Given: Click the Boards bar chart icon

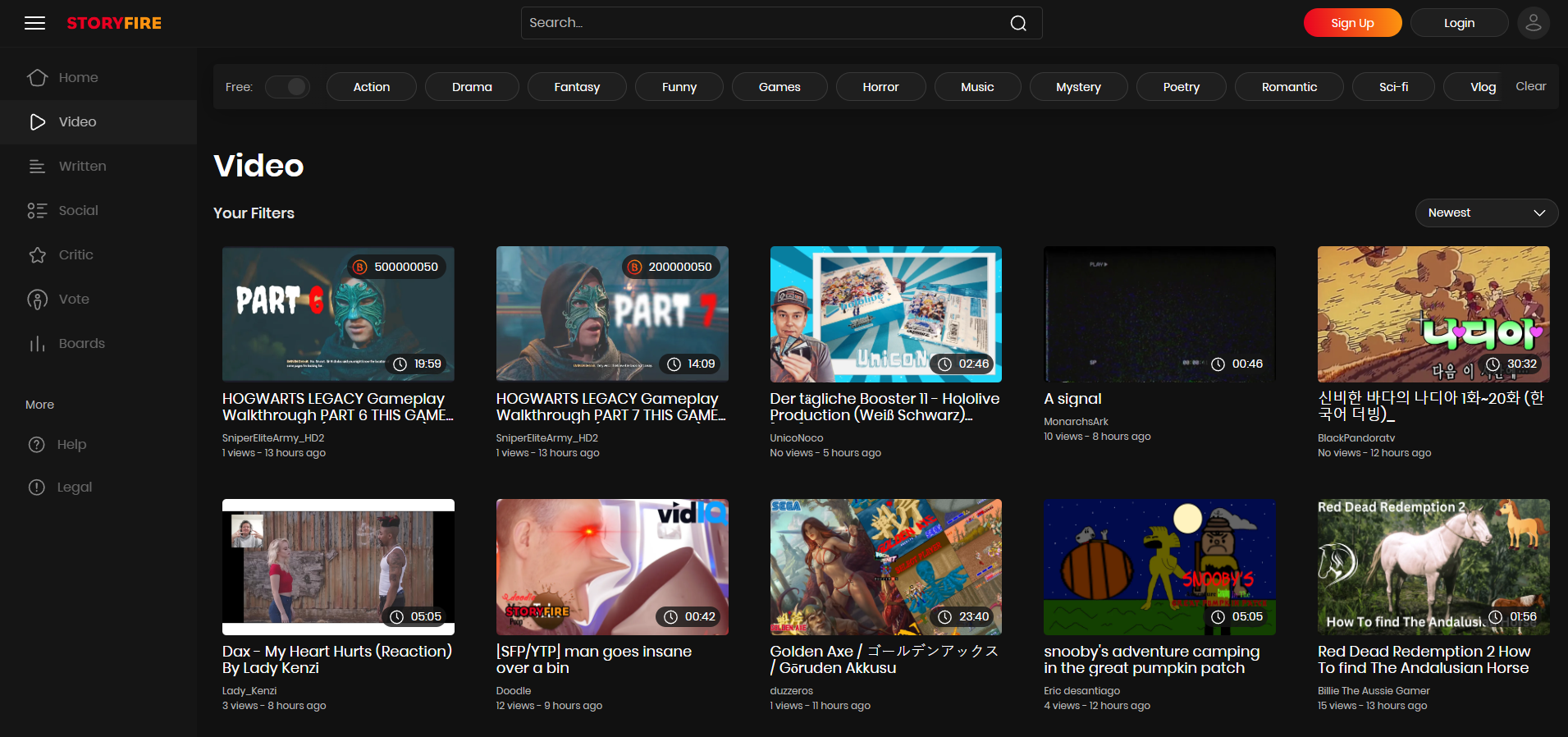Looking at the screenshot, I should point(38,344).
